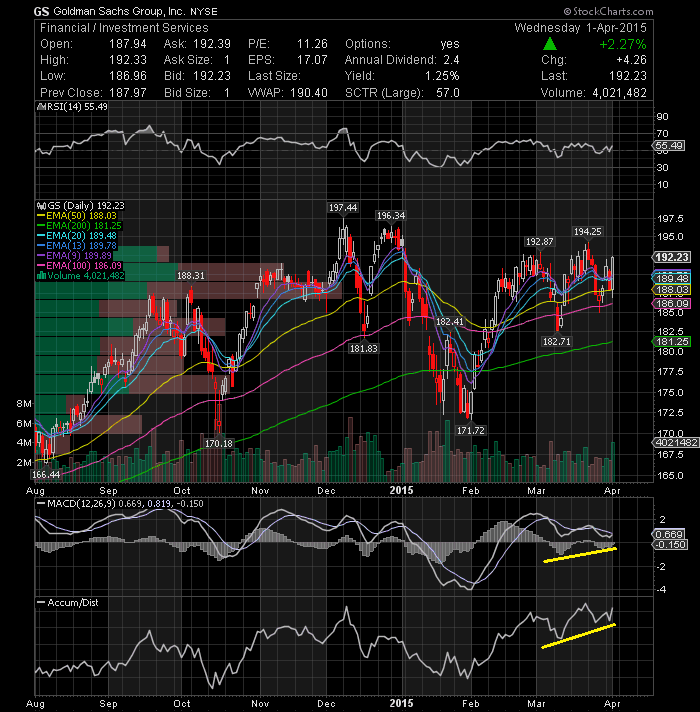Click the 181.25 green EMA axis tag
The width and height of the screenshot is (700, 712).
coord(671,341)
